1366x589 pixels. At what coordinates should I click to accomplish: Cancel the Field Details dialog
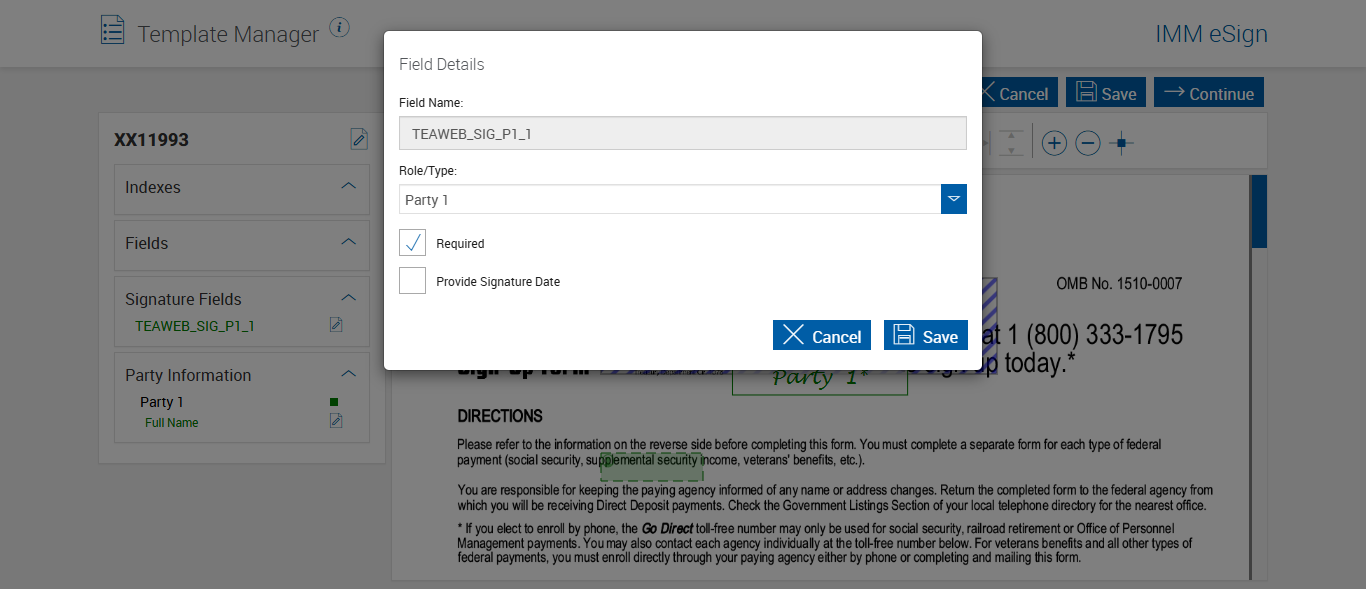822,336
